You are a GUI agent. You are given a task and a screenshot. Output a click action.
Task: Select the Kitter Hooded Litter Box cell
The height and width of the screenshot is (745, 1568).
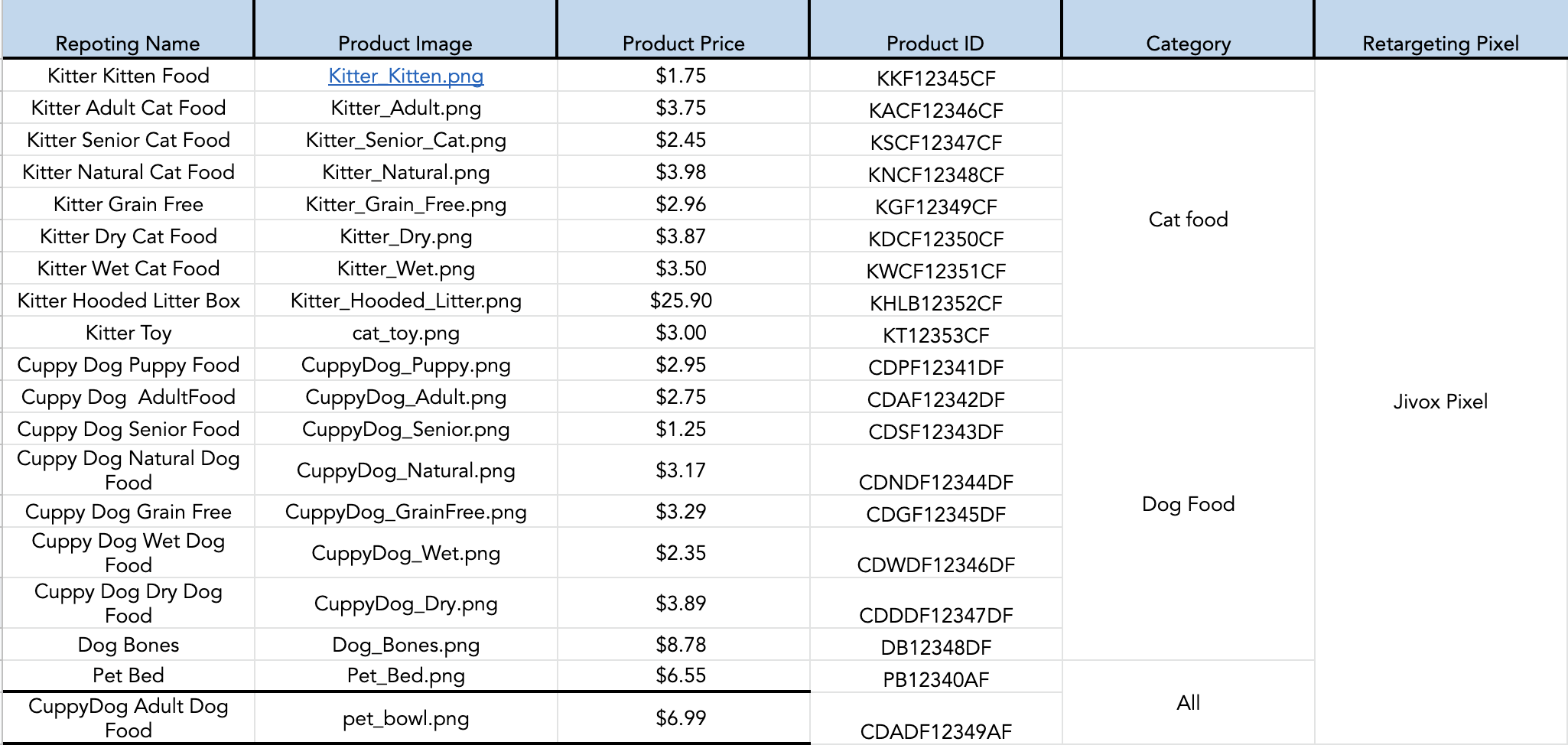(128, 301)
